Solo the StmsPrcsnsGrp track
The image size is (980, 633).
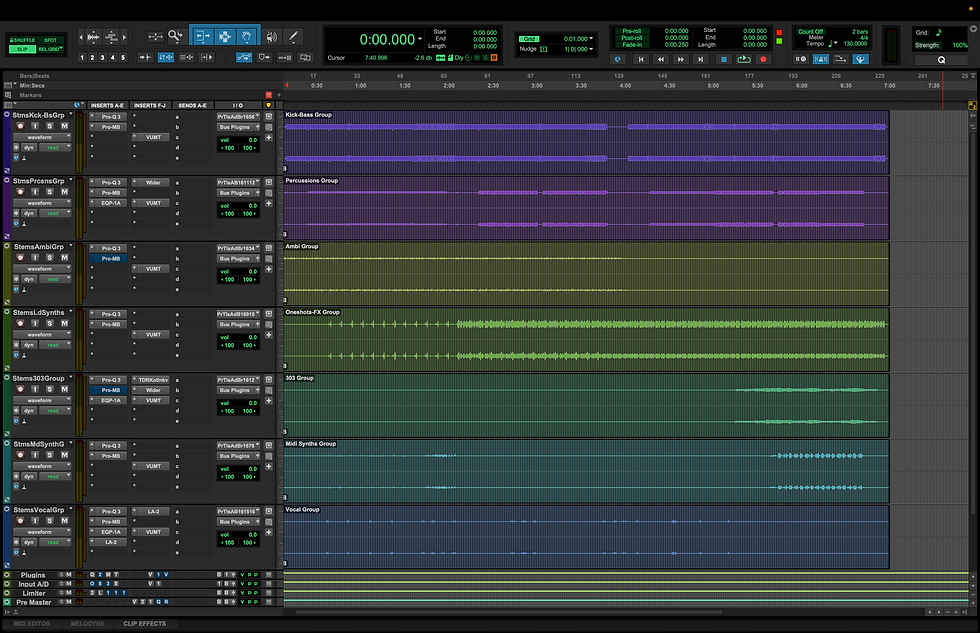point(50,192)
